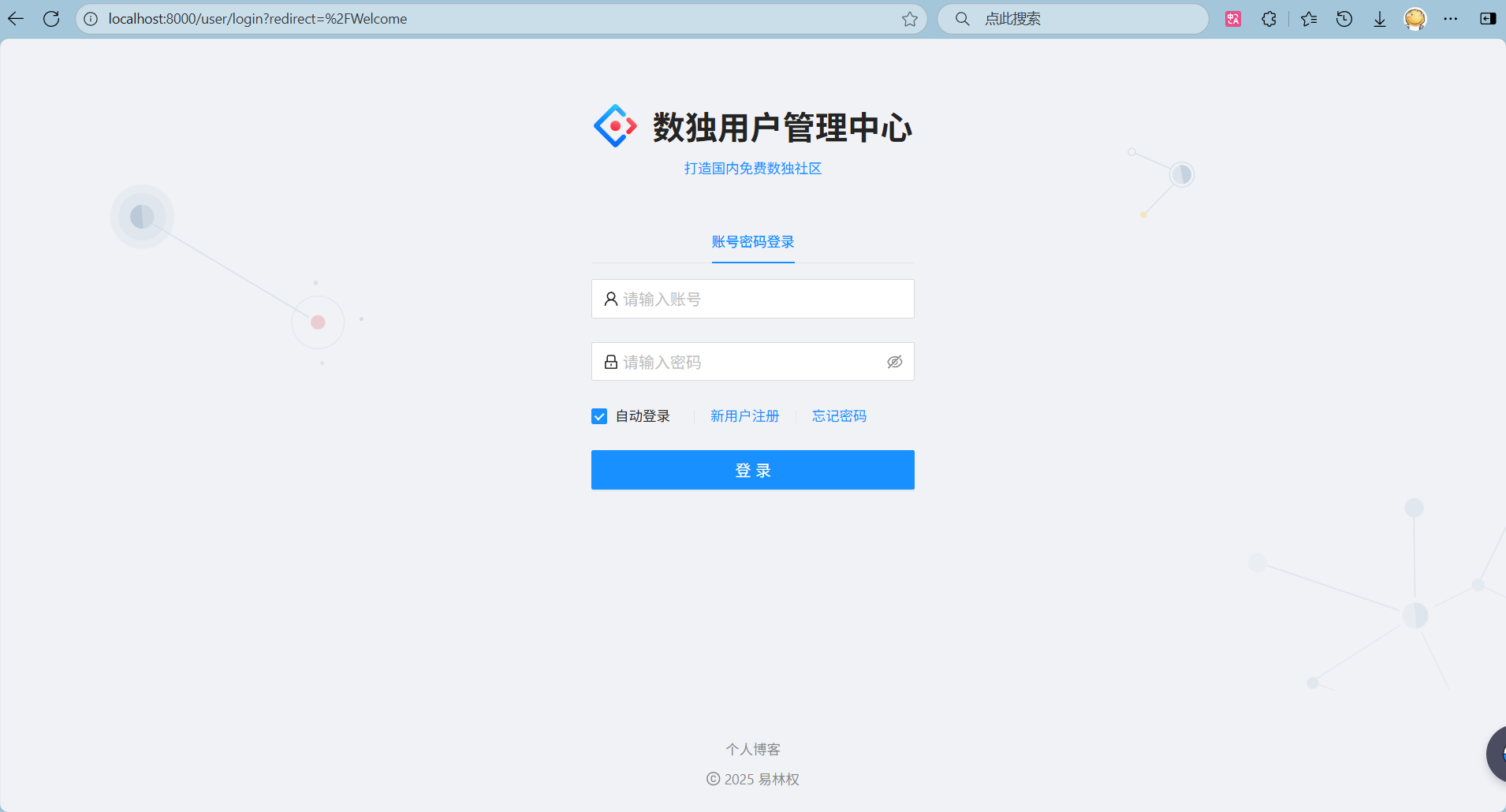Click the 点此搜索 search box
The height and width of the screenshot is (812, 1506).
tap(1072, 19)
